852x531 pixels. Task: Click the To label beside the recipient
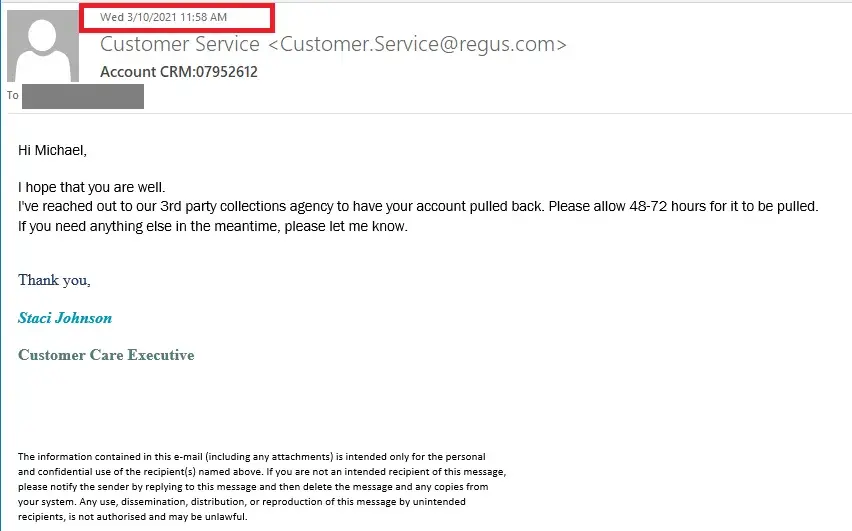pyautogui.click(x=12, y=95)
